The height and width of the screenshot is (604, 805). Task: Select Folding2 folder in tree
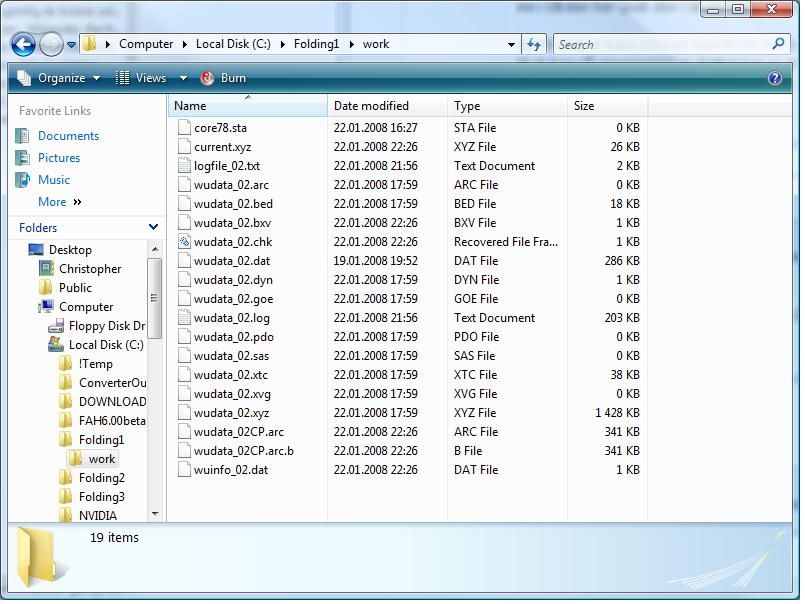pyautogui.click(x=102, y=478)
